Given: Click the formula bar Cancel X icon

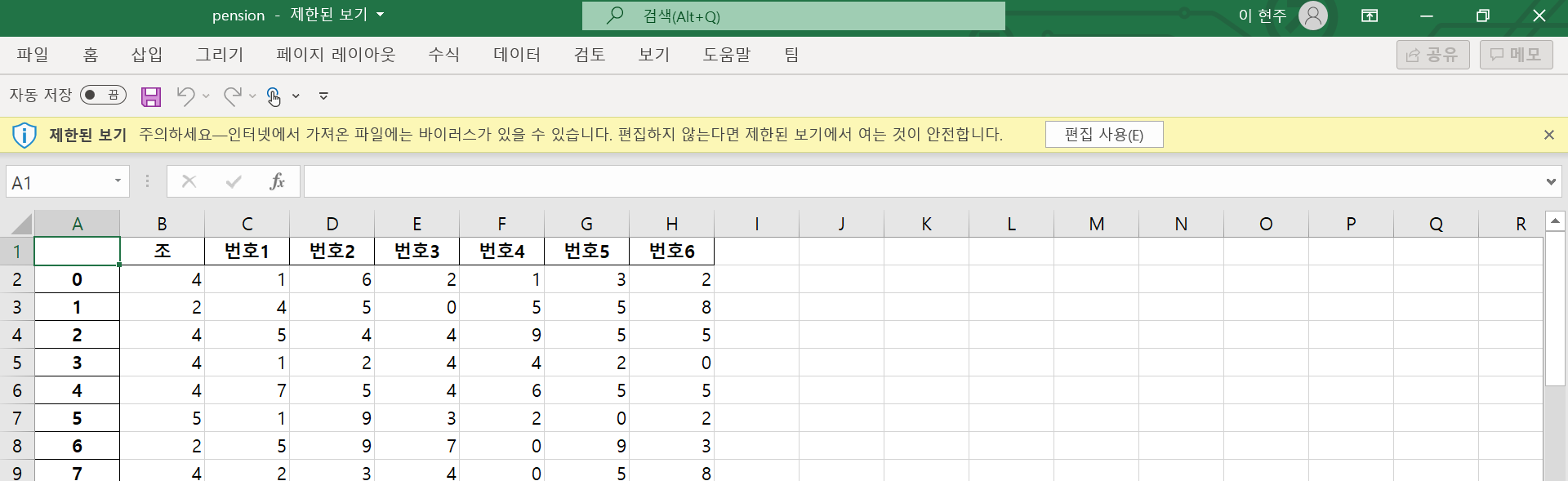Looking at the screenshot, I should point(189,181).
